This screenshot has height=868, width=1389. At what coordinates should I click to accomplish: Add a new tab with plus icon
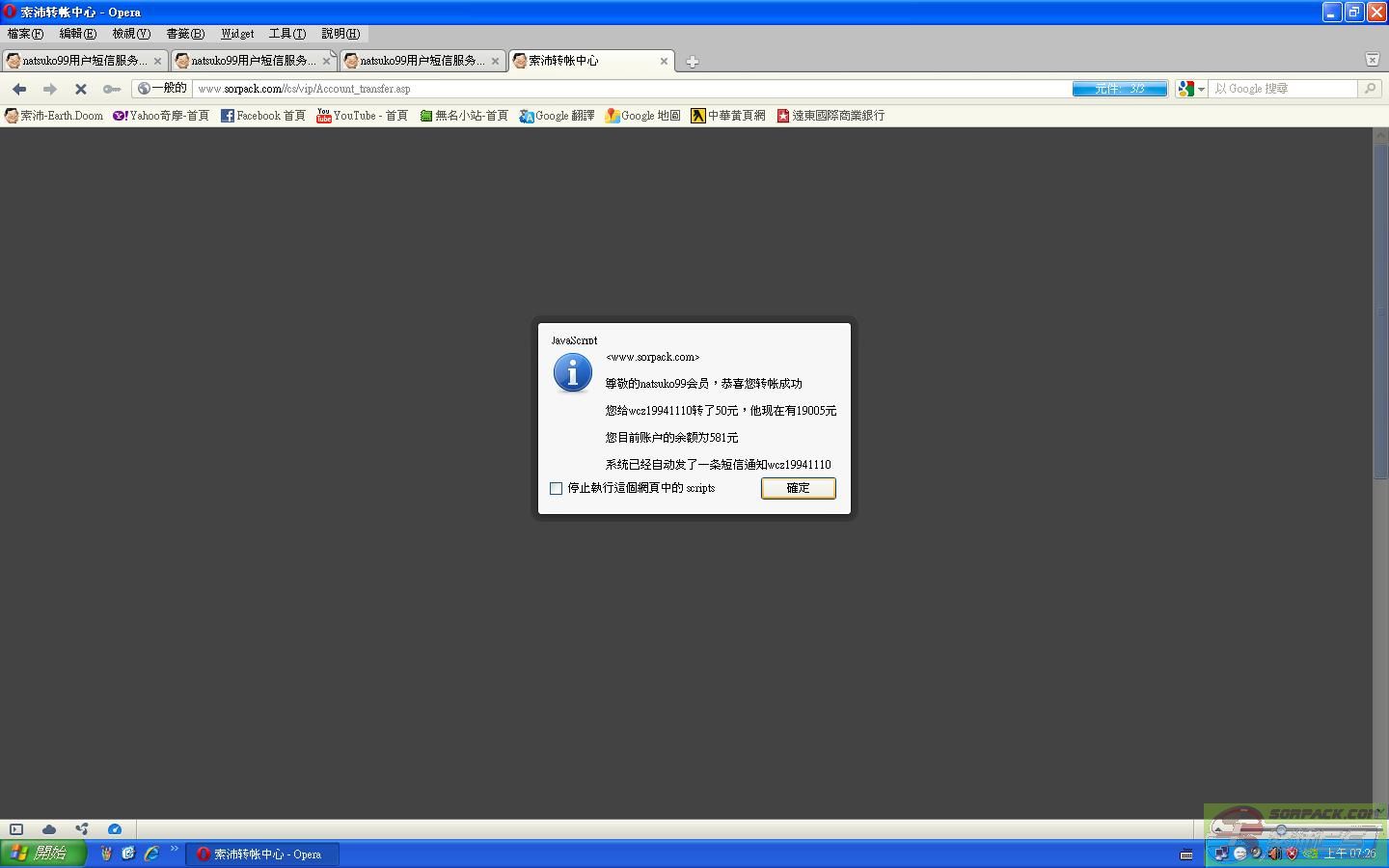pyautogui.click(x=692, y=62)
